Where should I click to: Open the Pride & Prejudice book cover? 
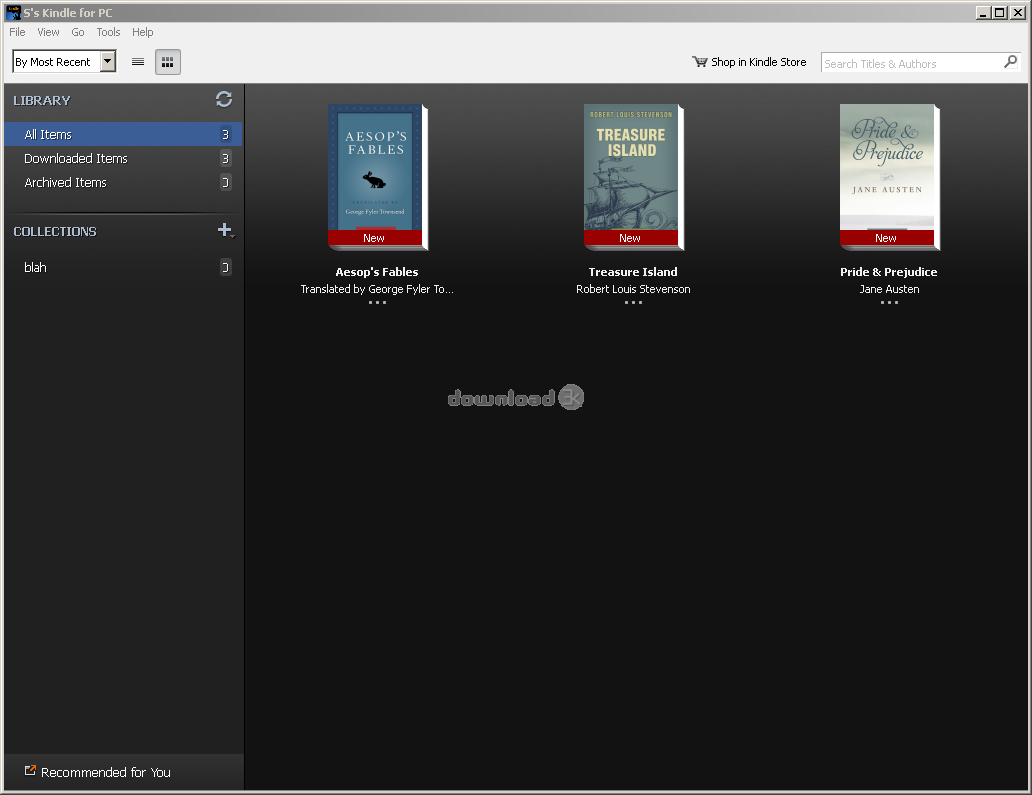point(889,176)
